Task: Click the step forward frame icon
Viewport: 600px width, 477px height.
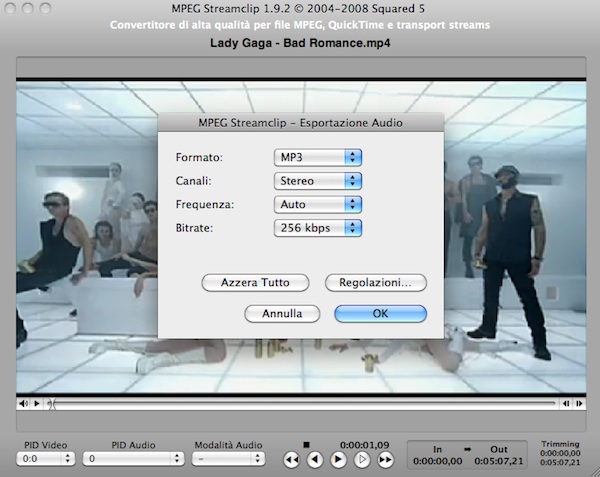Action: 579,404
